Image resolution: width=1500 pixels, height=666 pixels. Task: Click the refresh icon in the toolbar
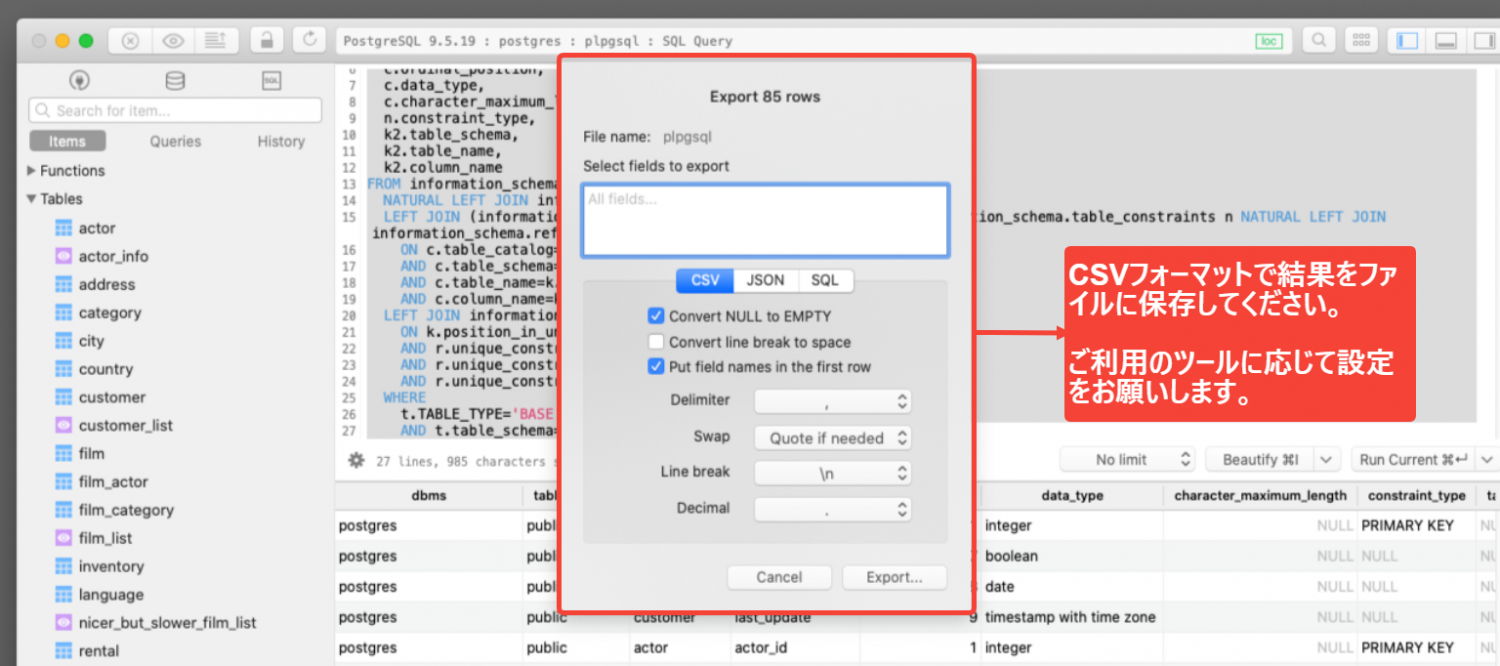pos(310,40)
